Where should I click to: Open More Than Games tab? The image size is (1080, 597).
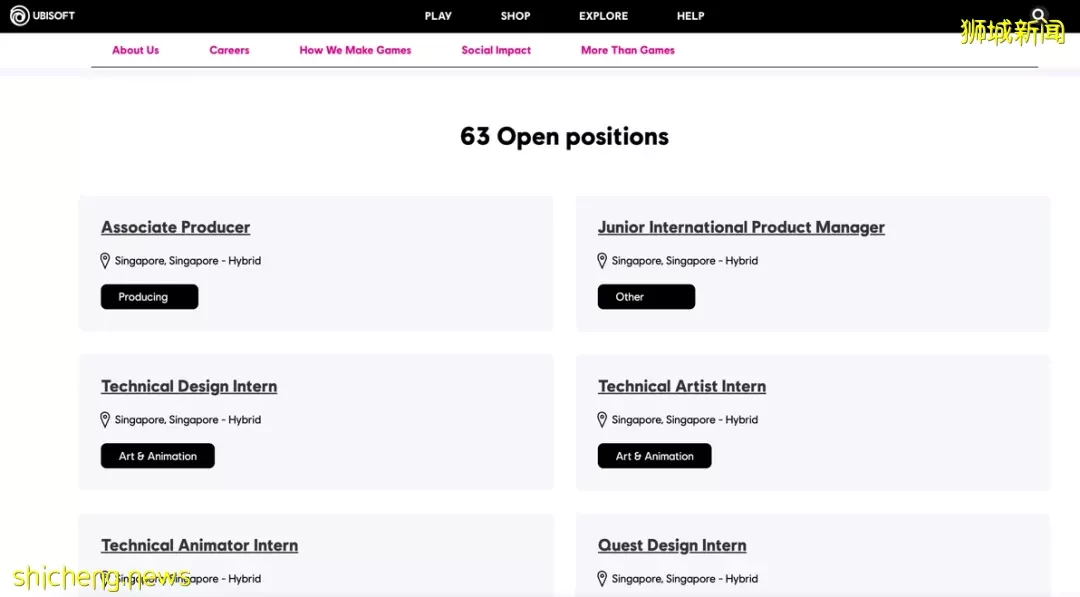[627, 50]
